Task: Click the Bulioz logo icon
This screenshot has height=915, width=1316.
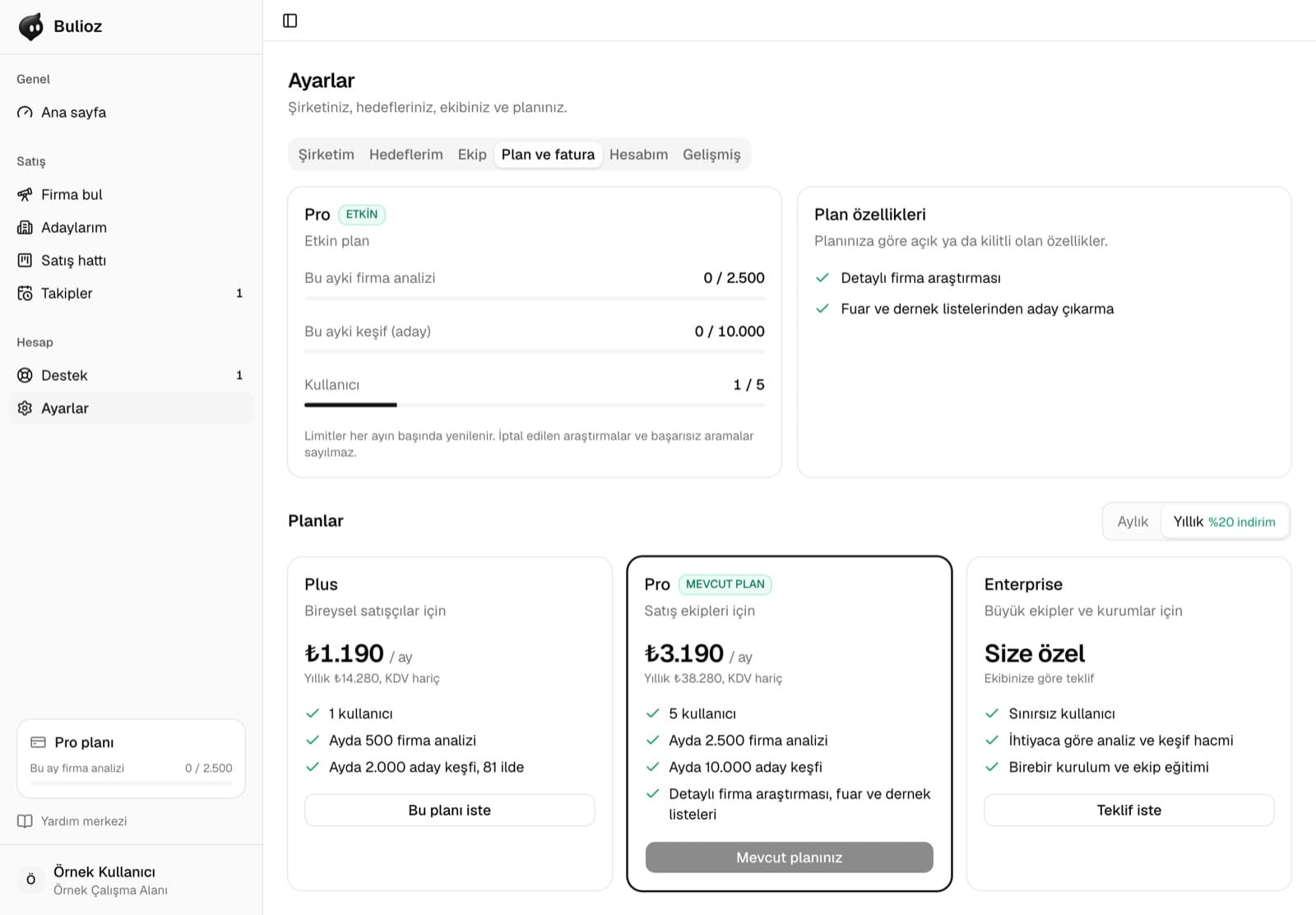Action: coord(31,26)
